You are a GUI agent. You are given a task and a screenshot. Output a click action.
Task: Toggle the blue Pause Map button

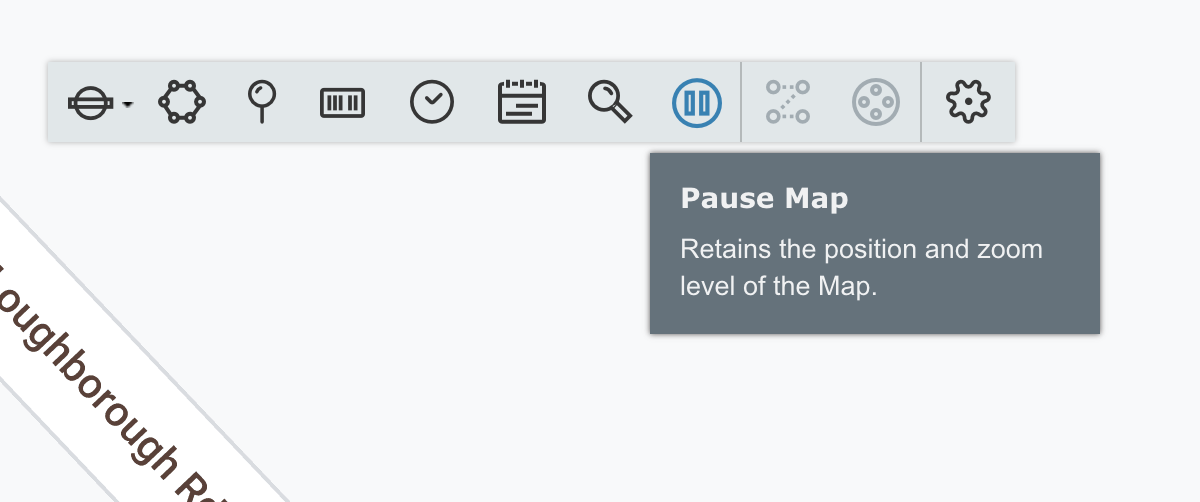697,102
